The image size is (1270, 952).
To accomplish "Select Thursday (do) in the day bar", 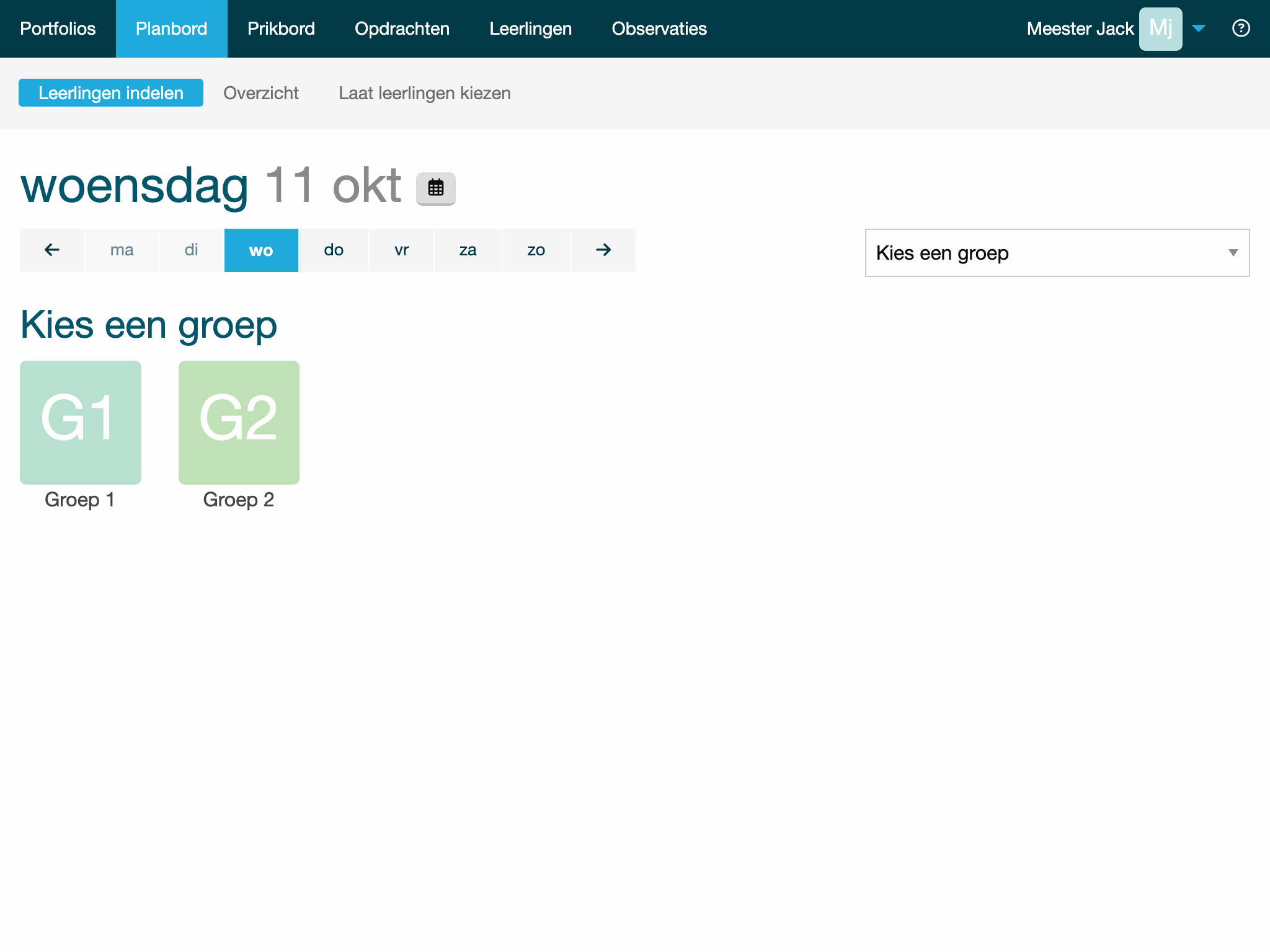I will (334, 250).
